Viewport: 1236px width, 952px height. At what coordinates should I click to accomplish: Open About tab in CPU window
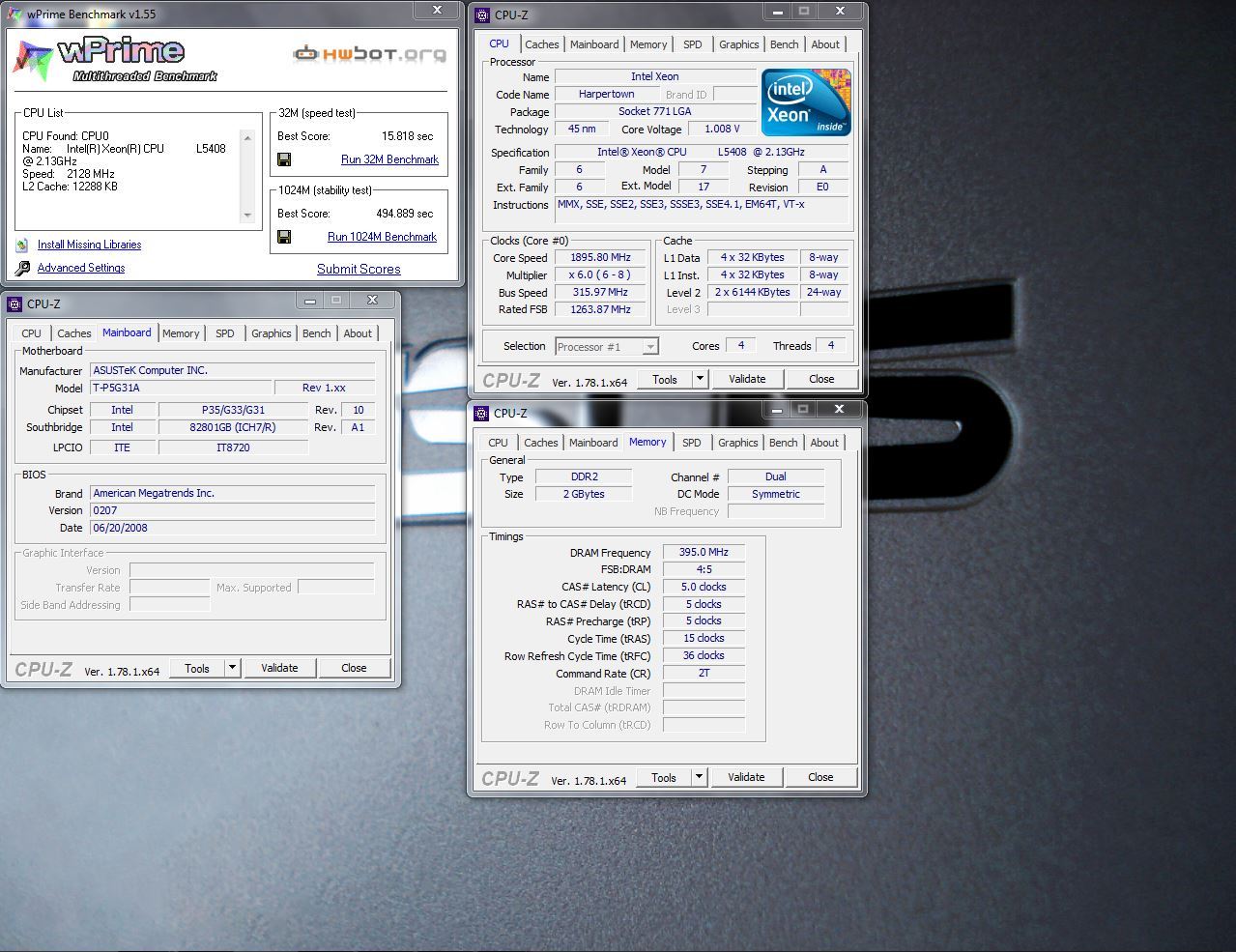tap(825, 44)
